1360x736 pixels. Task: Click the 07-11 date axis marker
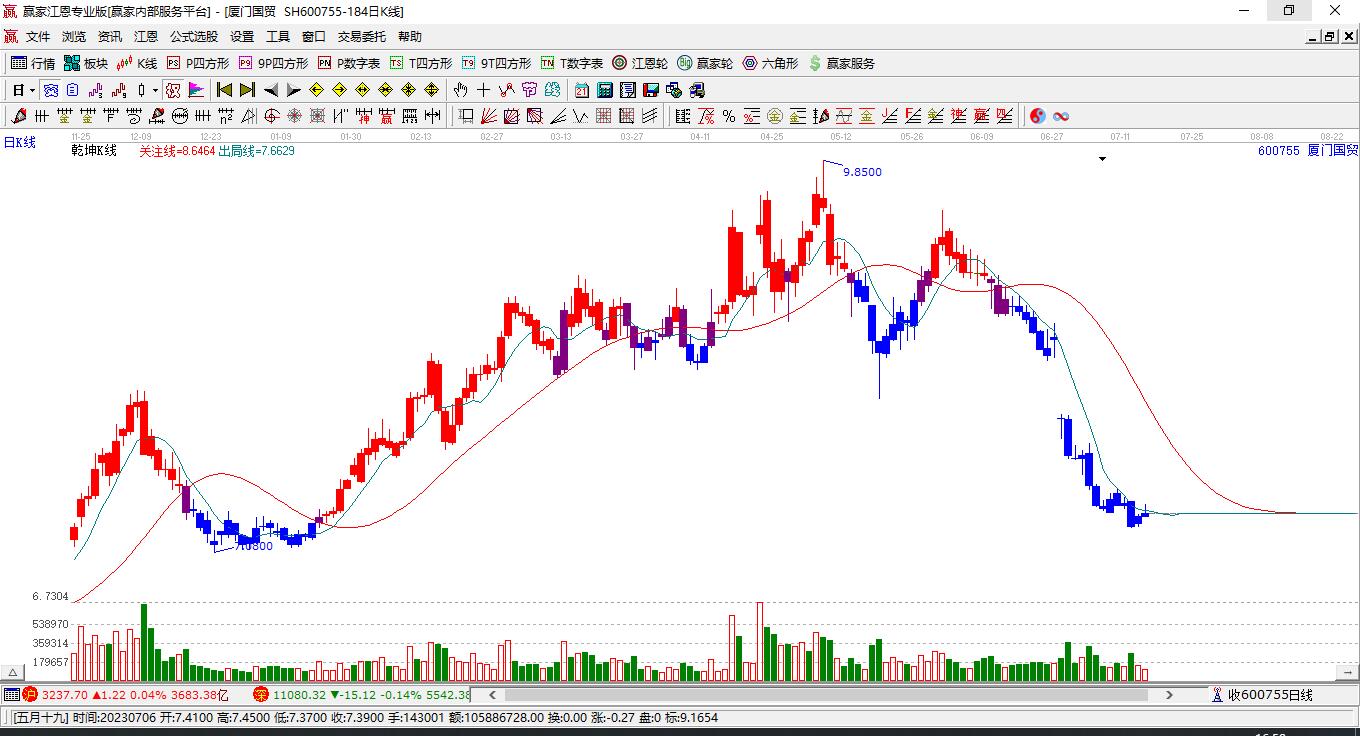point(1120,136)
